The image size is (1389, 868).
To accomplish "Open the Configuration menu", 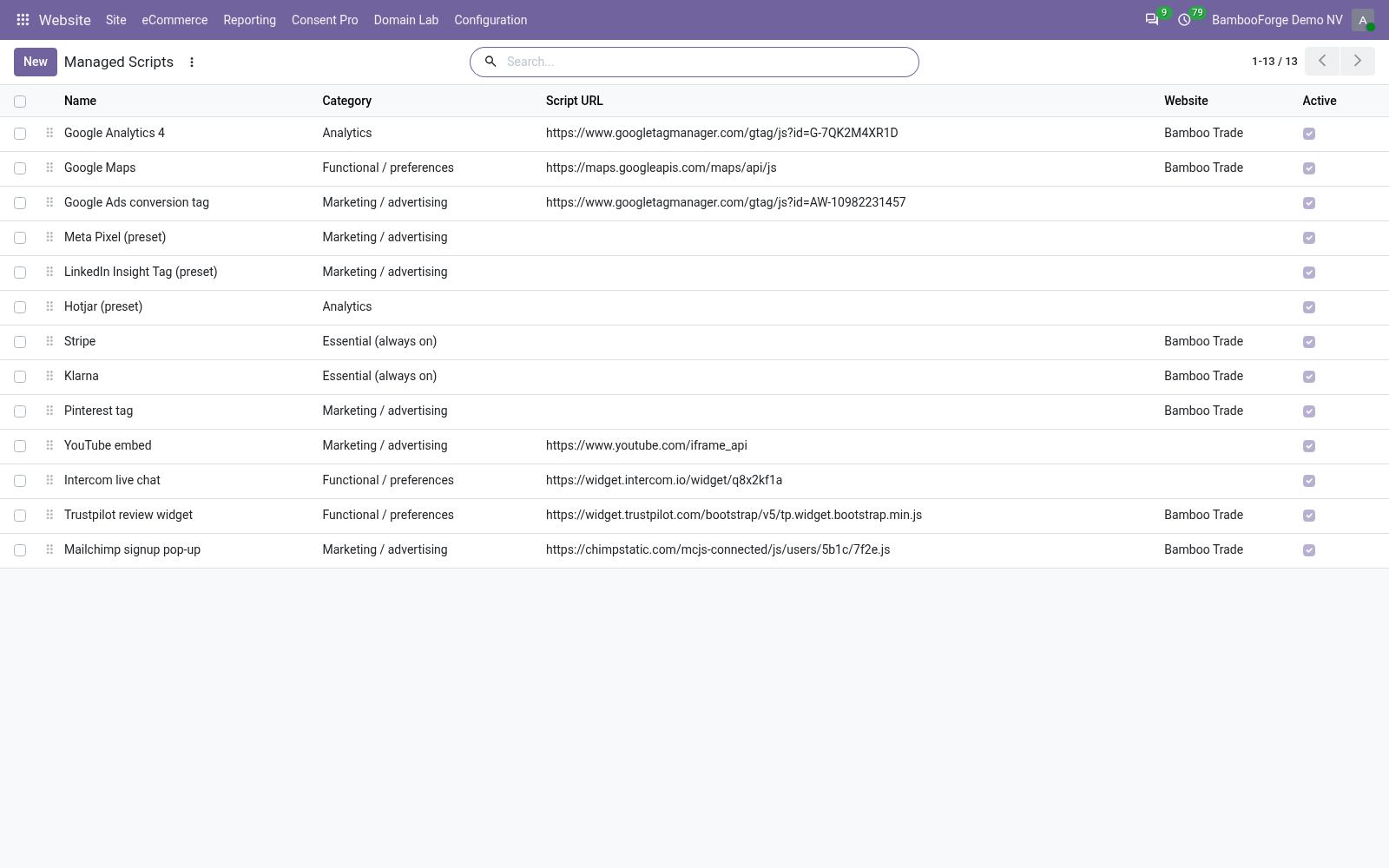I will tap(490, 20).
